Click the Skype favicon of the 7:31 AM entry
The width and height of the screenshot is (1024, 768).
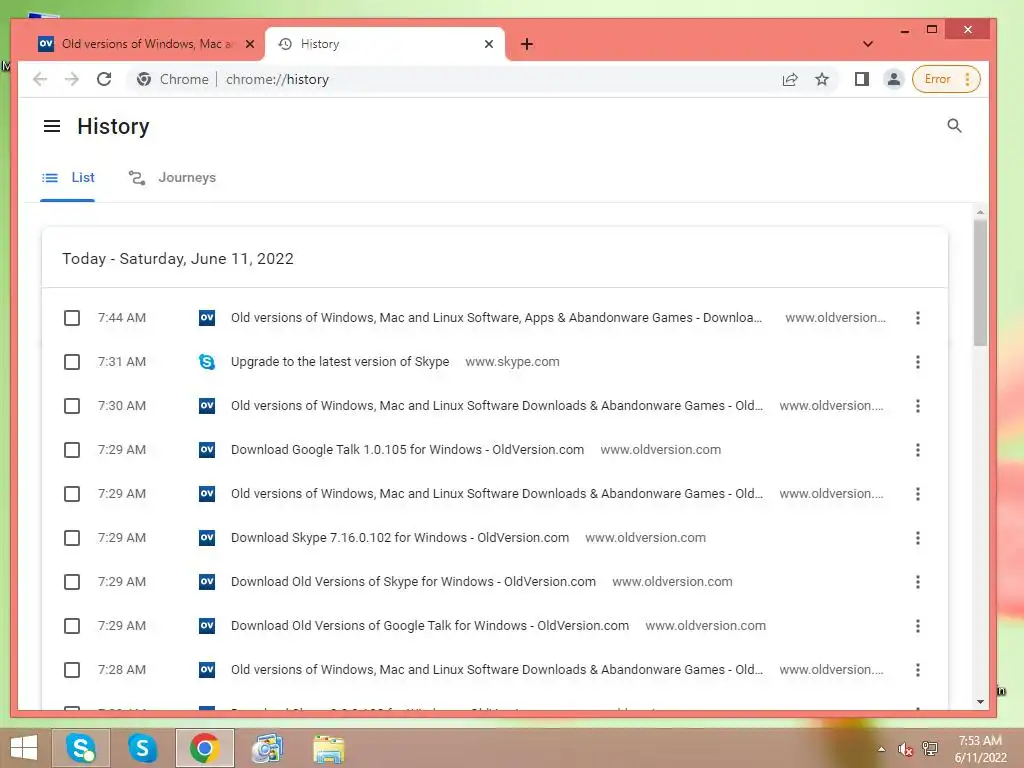point(206,362)
